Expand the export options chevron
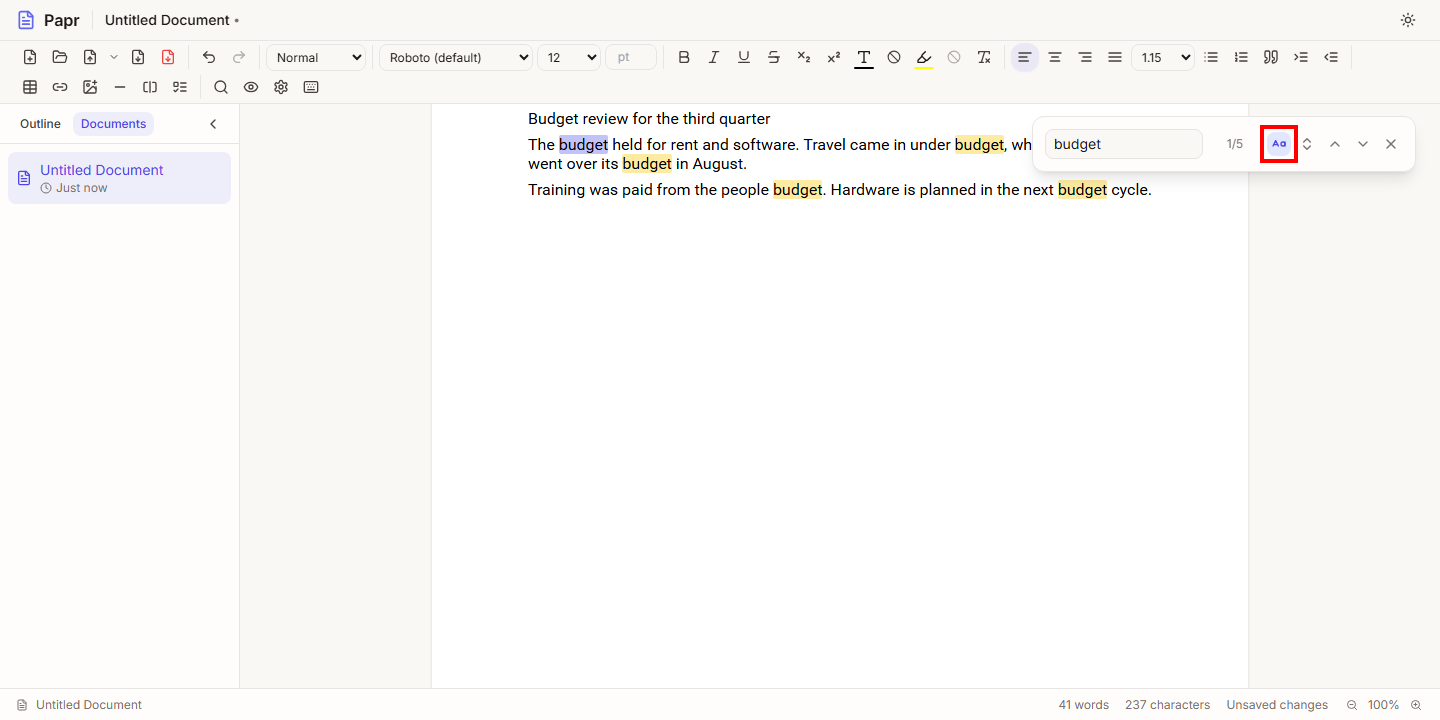Image resolution: width=1440 pixels, height=720 pixels. [114, 57]
